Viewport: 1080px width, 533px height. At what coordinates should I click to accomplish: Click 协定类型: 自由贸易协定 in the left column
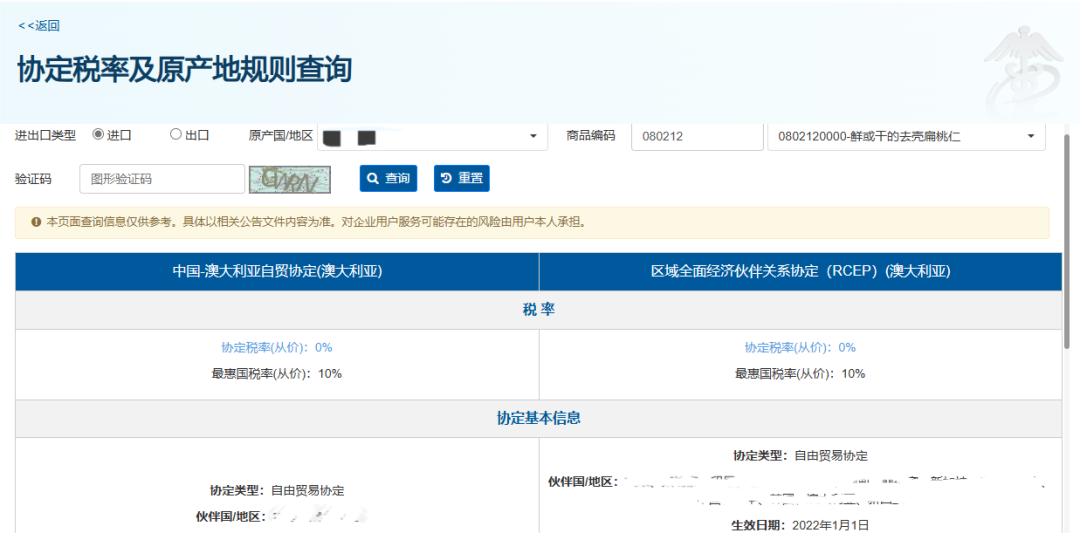(277, 490)
